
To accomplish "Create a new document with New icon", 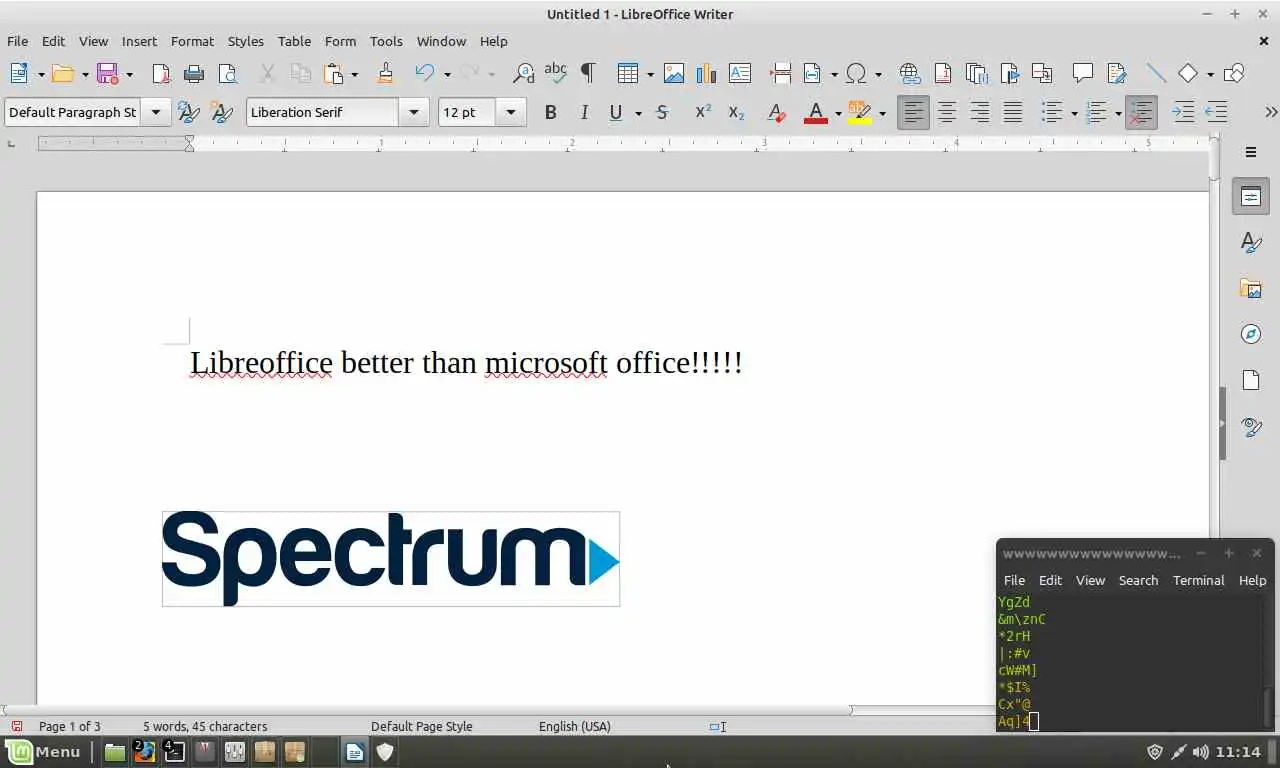I will click(x=19, y=73).
